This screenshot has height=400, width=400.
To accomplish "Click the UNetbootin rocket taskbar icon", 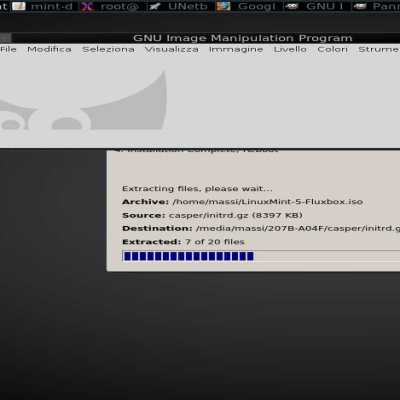I will [155, 6].
